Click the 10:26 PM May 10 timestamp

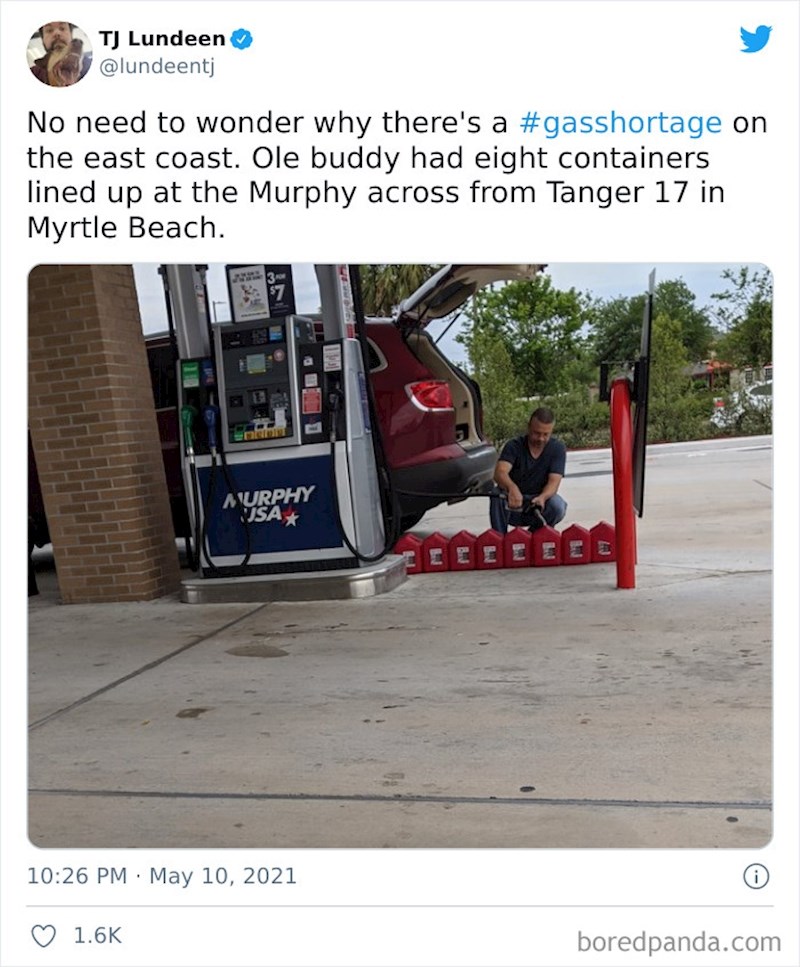(x=162, y=876)
